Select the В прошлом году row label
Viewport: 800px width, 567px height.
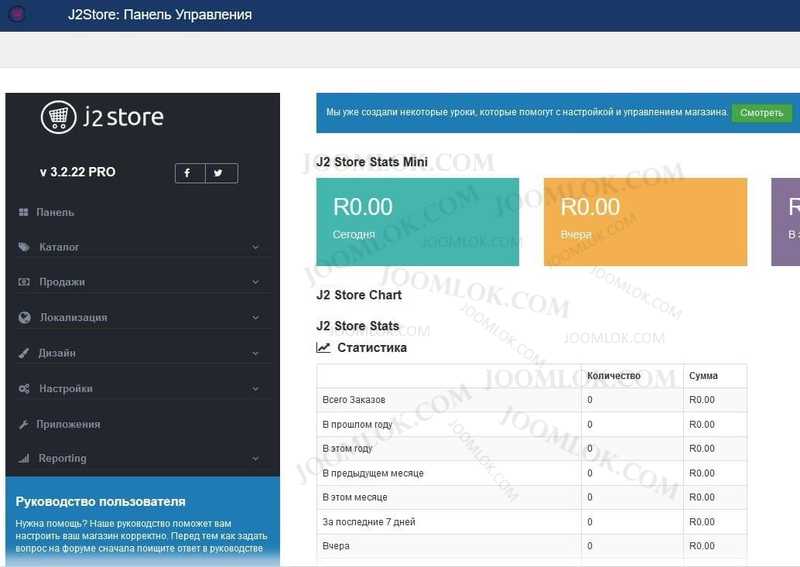pos(357,425)
